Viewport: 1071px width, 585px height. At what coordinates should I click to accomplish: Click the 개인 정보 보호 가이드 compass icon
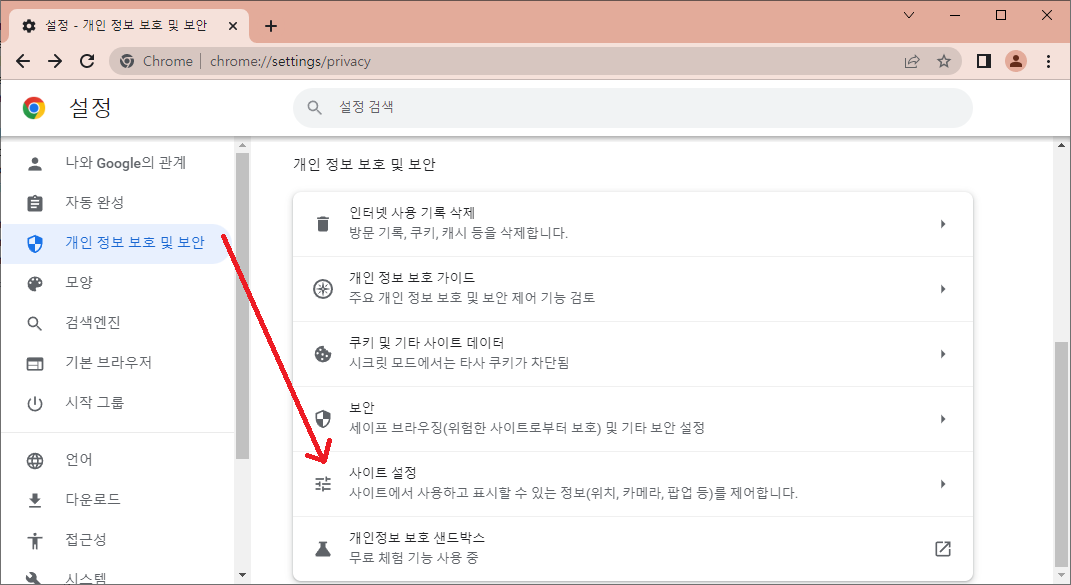point(322,288)
